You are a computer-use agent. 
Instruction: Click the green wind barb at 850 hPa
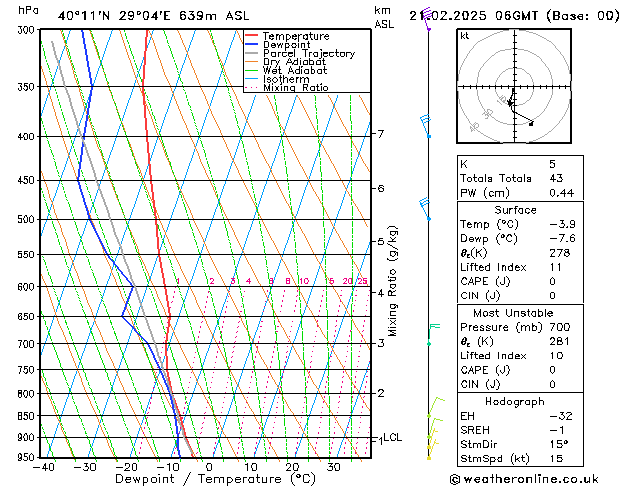(x=435, y=407)
